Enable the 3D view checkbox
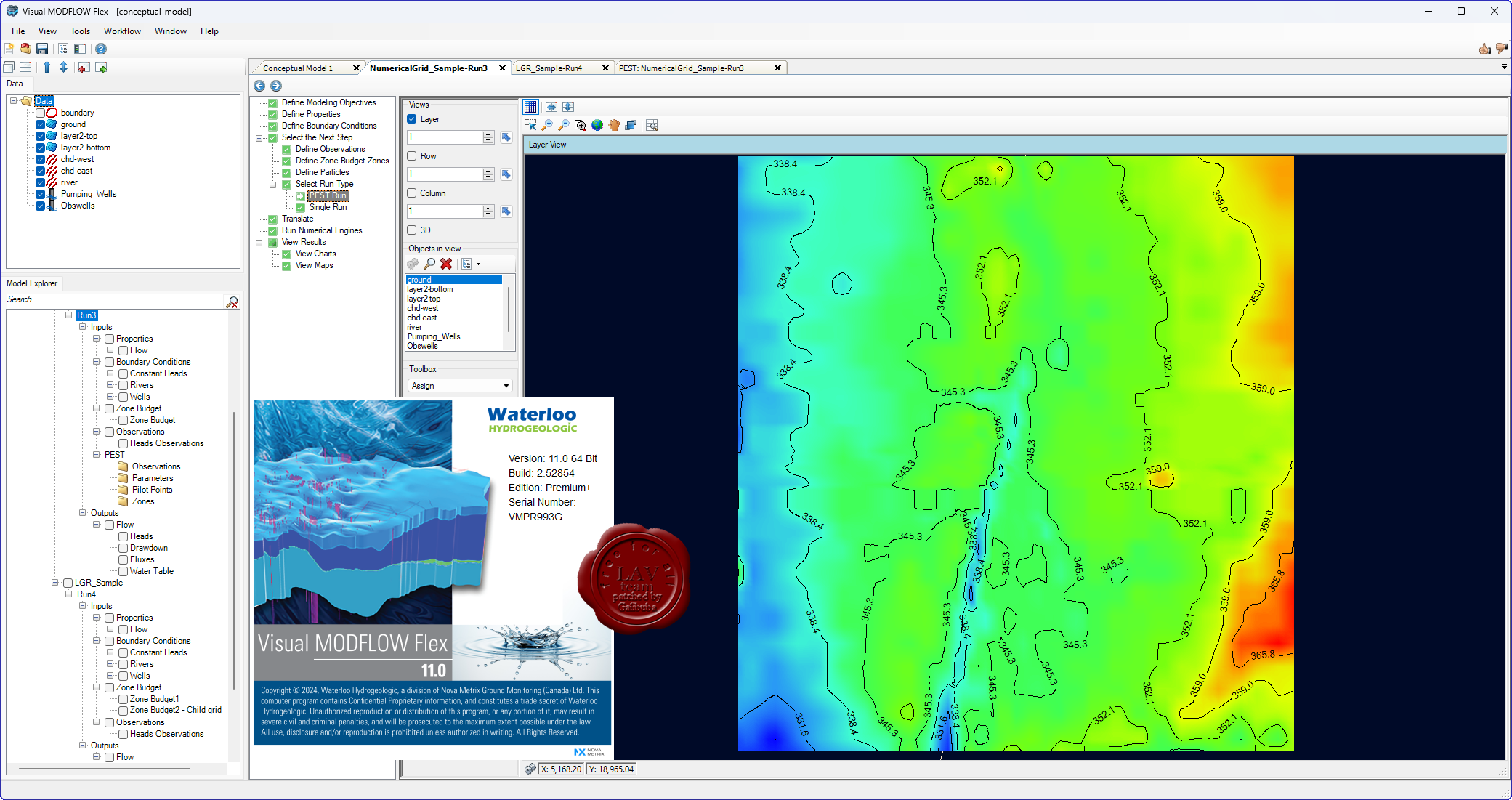This screenshot has height=800, width=1512. pos(412,230)
